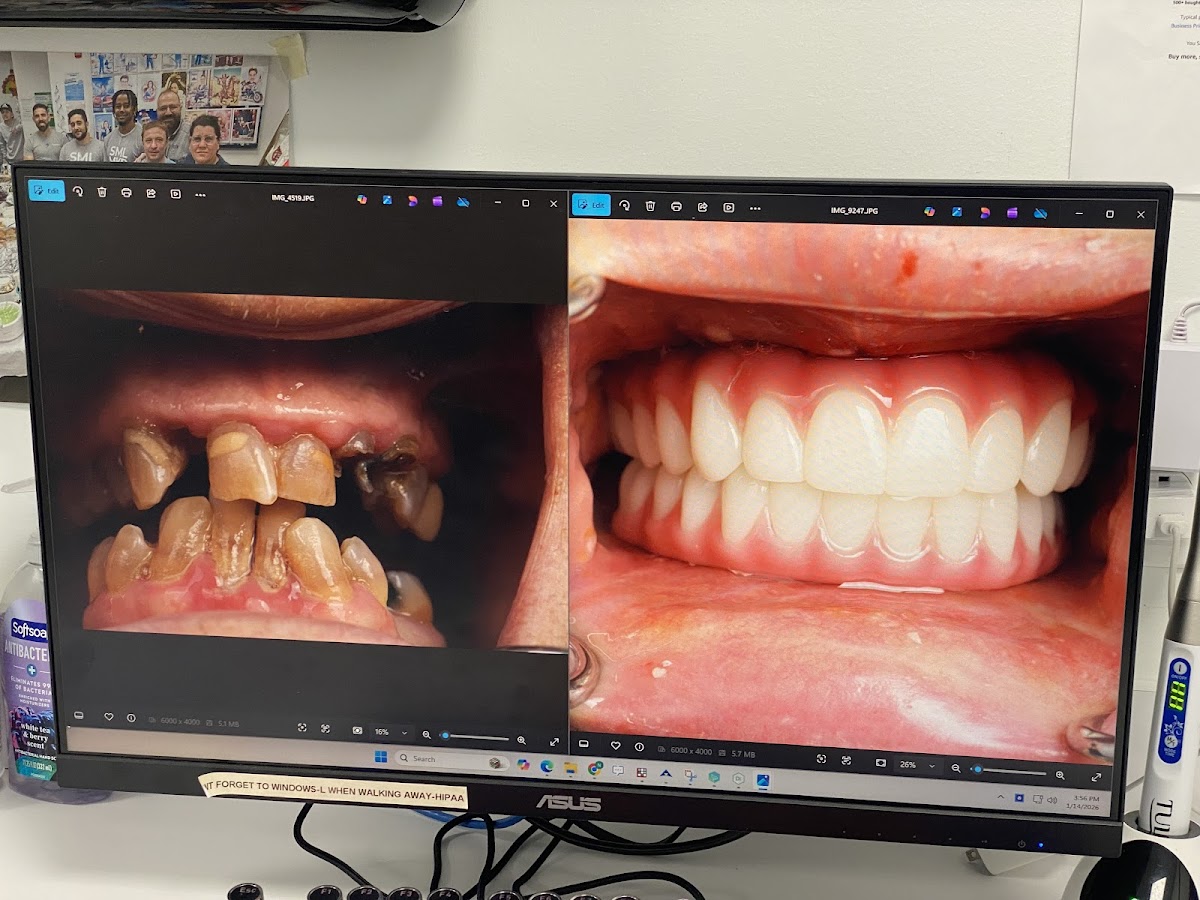Open the 16% zoom dropdown
The image size is (1200, 900).
click(x=389, y=732)
